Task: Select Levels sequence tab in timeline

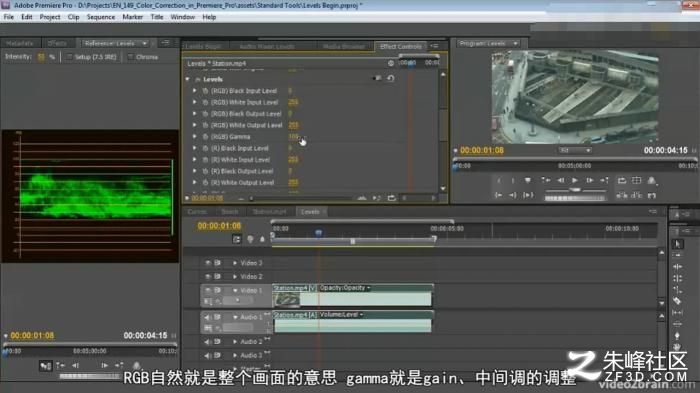Action: 310,212
